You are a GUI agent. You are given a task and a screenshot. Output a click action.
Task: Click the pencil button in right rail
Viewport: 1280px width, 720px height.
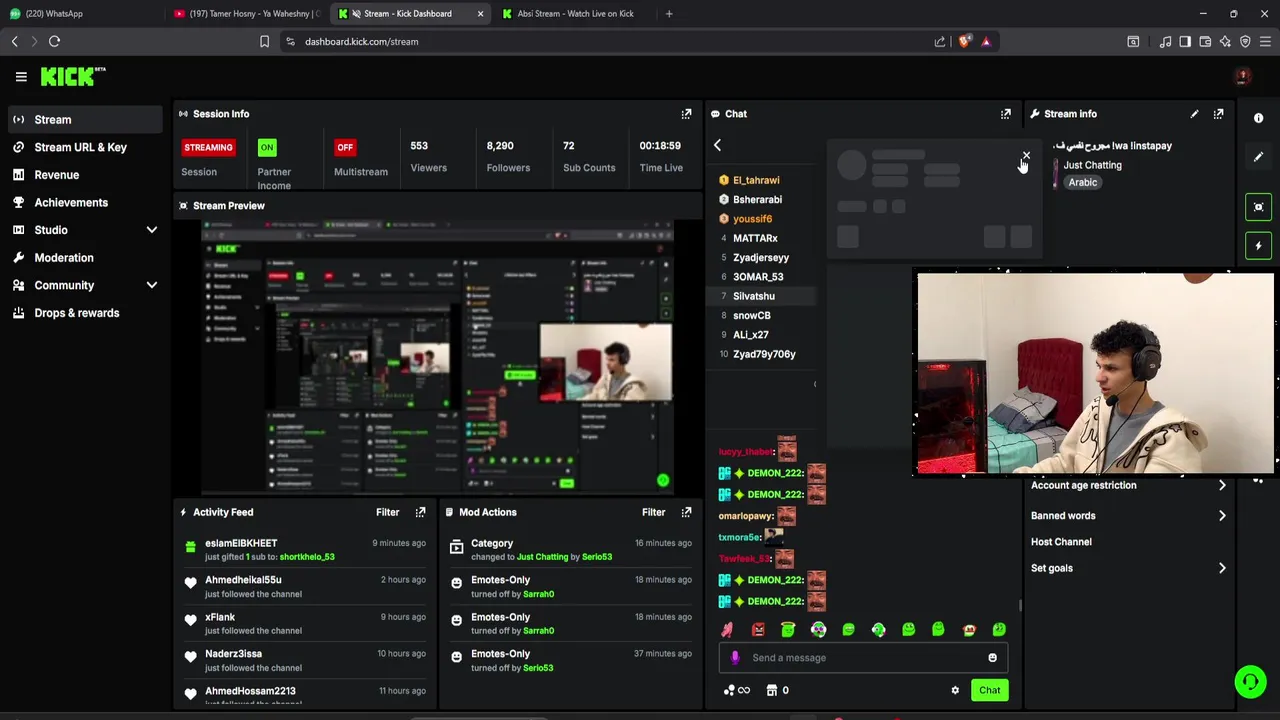[x=1258, y=157]
